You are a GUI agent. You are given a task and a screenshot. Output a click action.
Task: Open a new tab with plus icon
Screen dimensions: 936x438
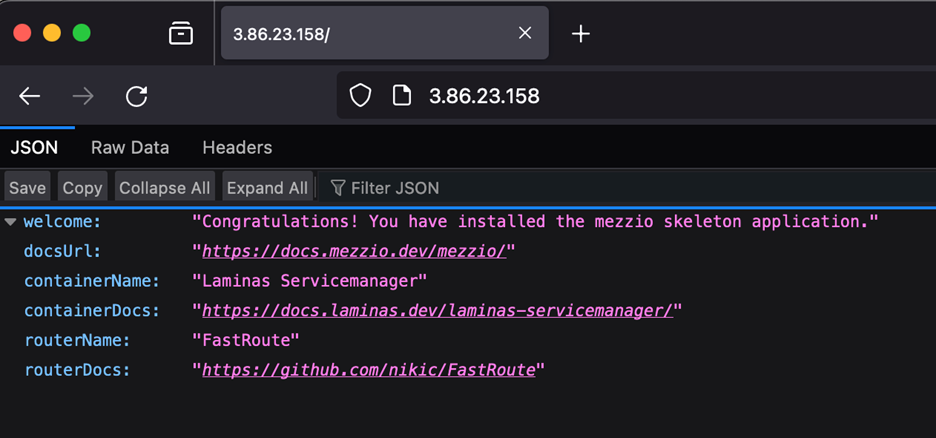pyautogui.click(x=581, y=33)
